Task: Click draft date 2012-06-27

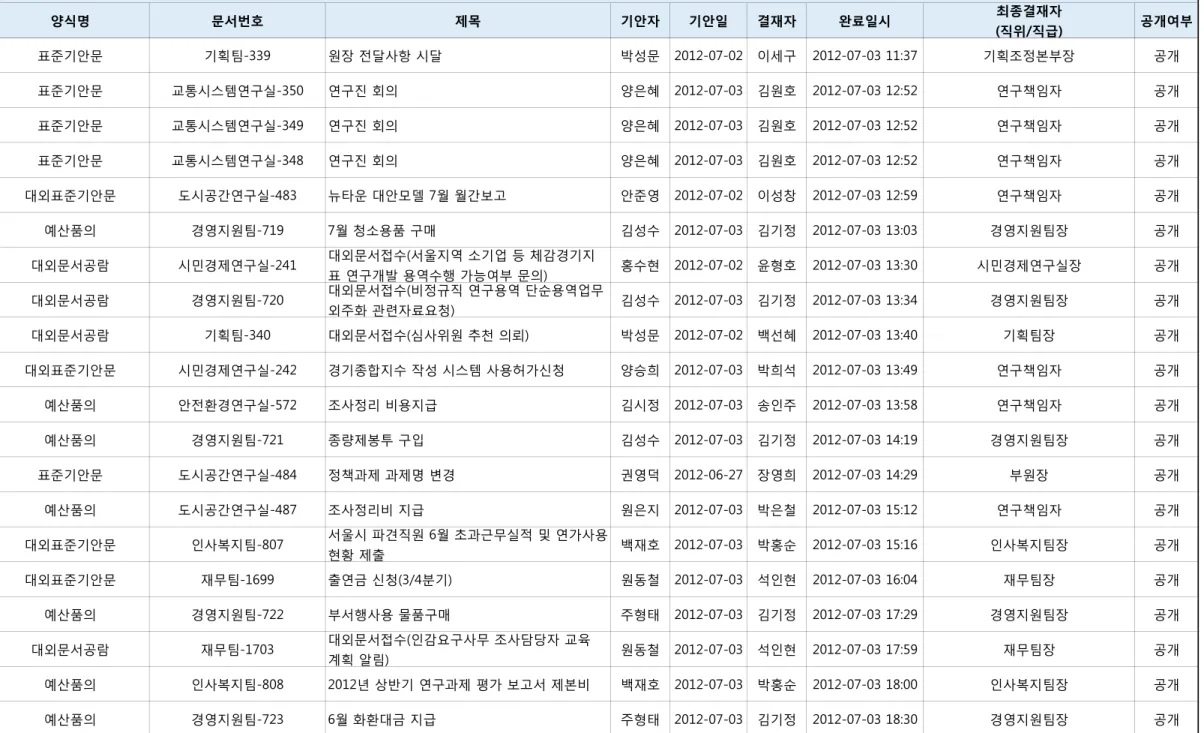Action: coord(708,476)
